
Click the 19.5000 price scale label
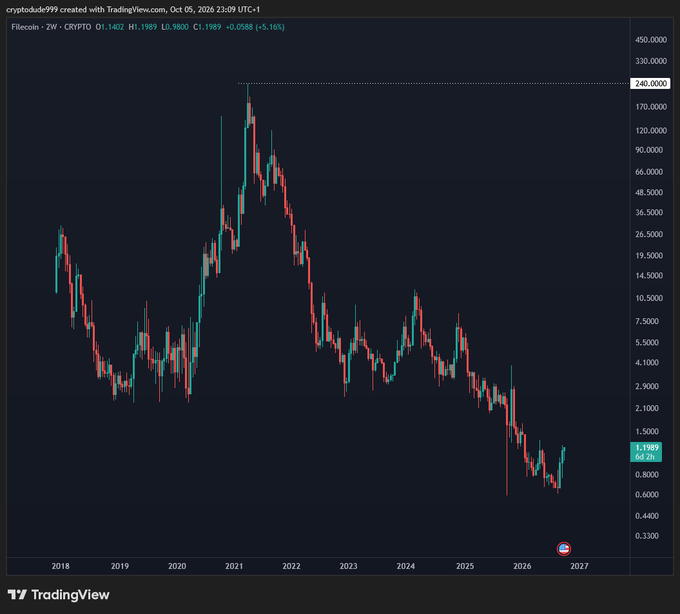point(649,255)
